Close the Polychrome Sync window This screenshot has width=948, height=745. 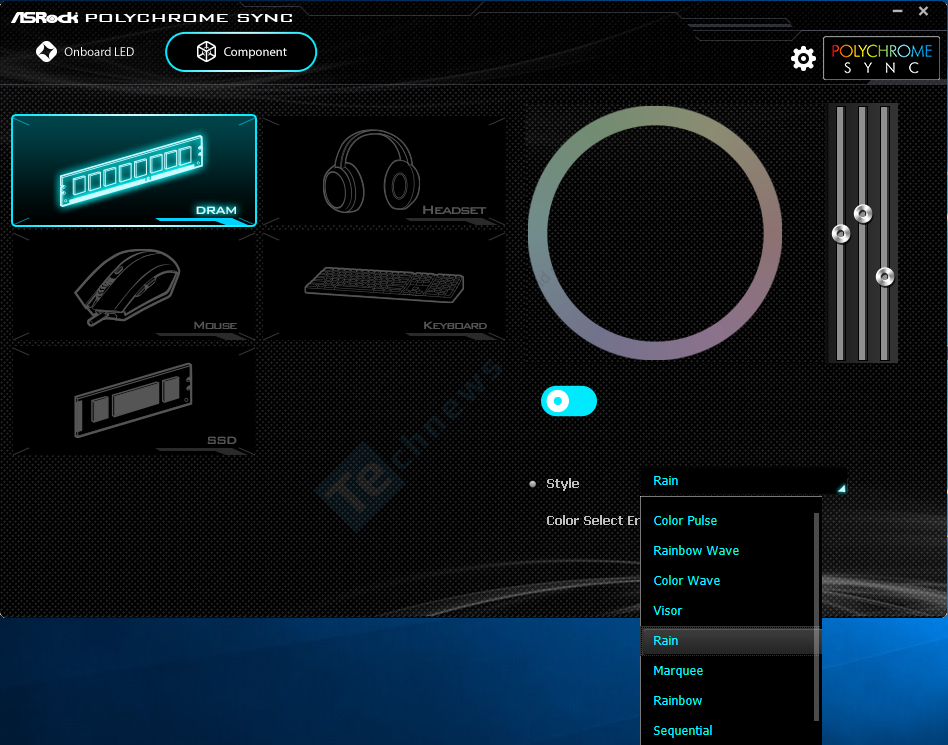pyautogui.click(x=923, y=11)
